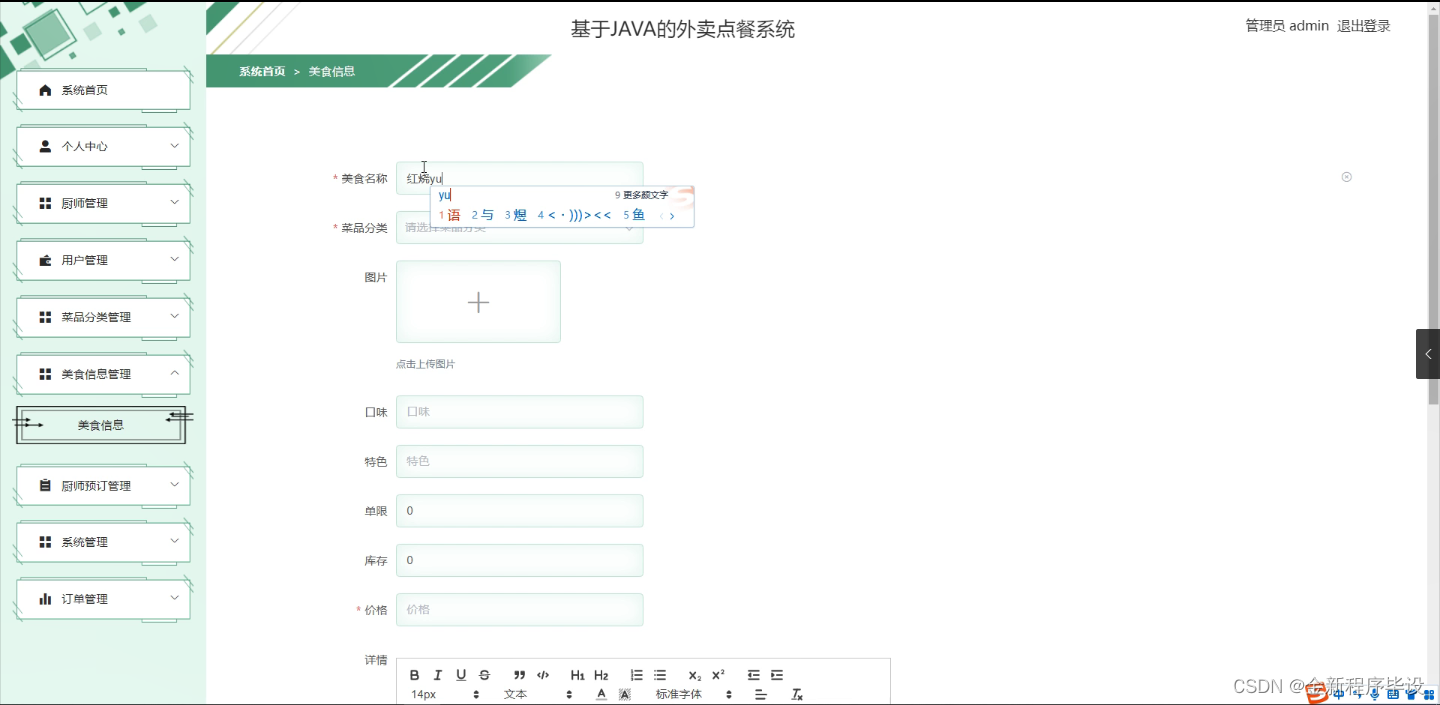1440x705 pixels.
Task: Open the 菜品分类 category dropdown
Action: point(519,228)
